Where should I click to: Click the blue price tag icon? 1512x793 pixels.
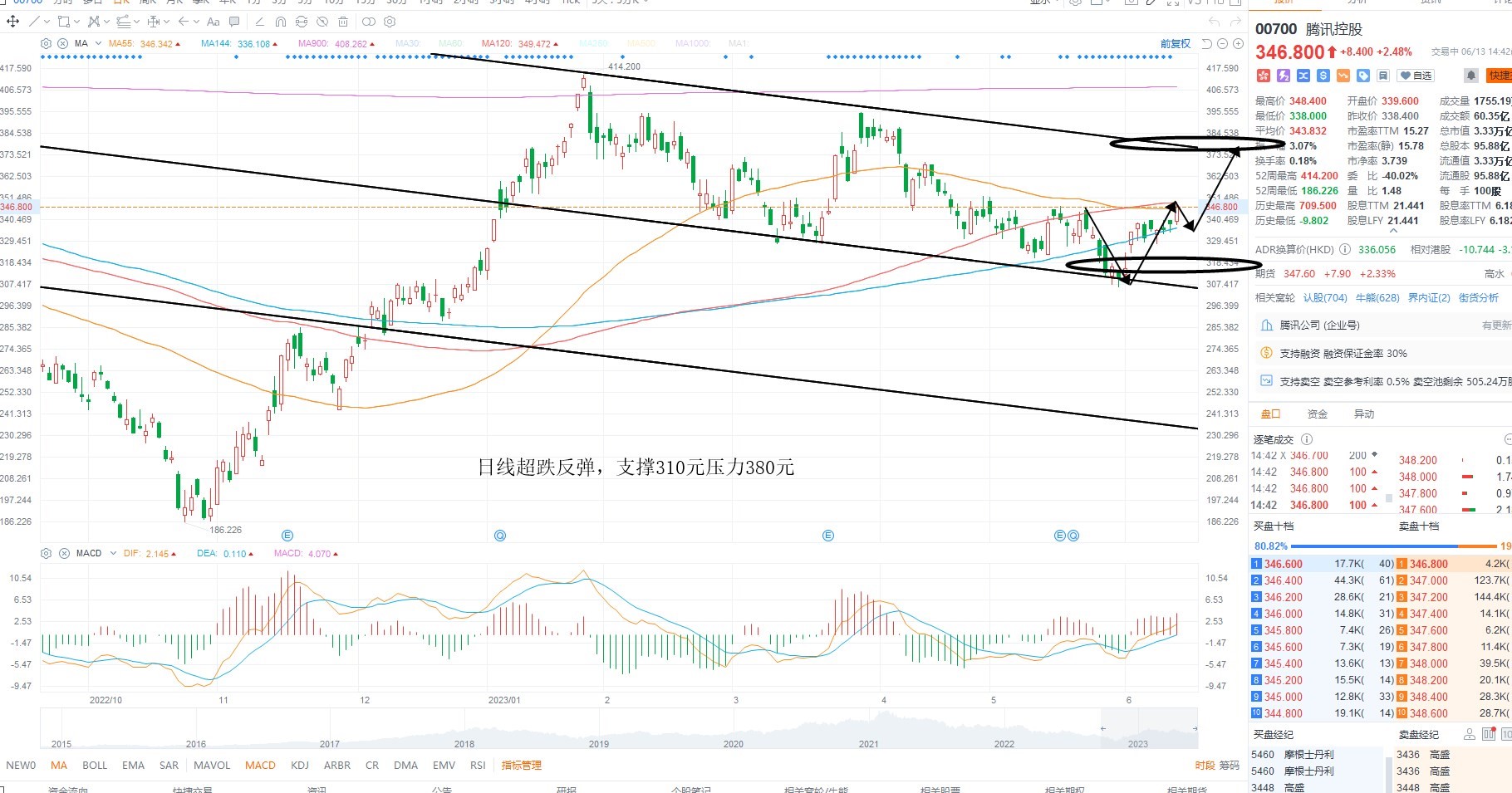1363,76
